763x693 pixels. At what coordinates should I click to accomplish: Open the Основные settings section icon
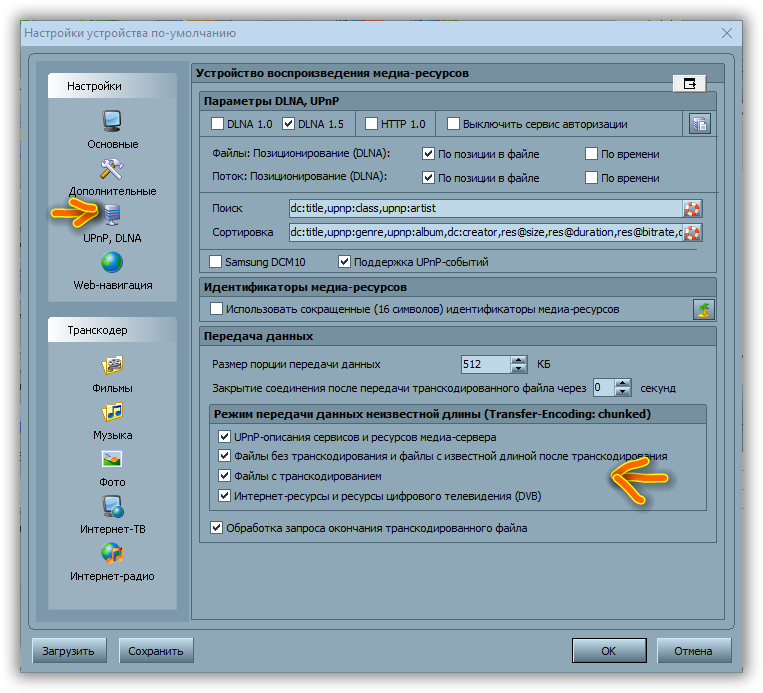112,122
